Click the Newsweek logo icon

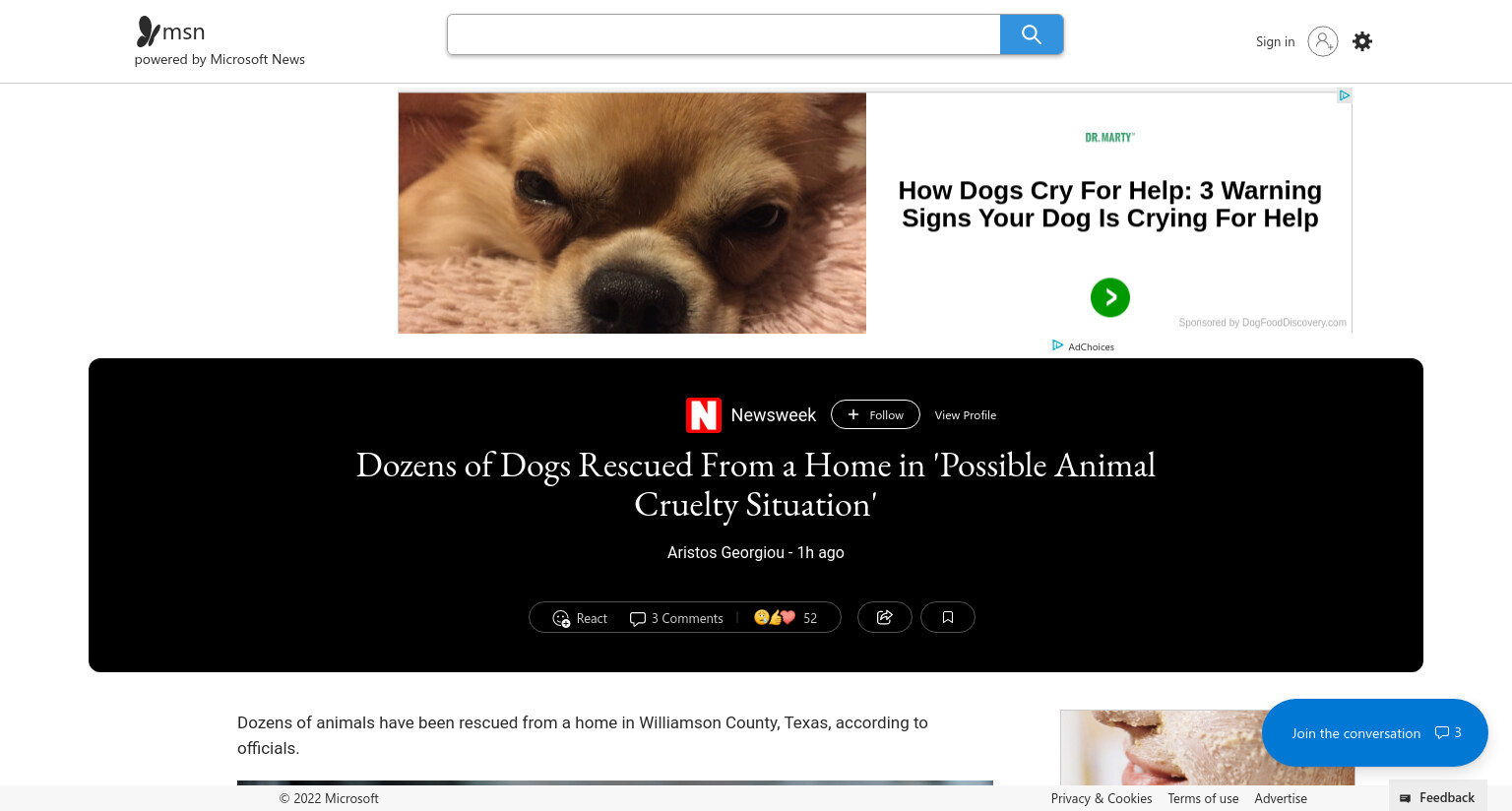coord(704,415)
